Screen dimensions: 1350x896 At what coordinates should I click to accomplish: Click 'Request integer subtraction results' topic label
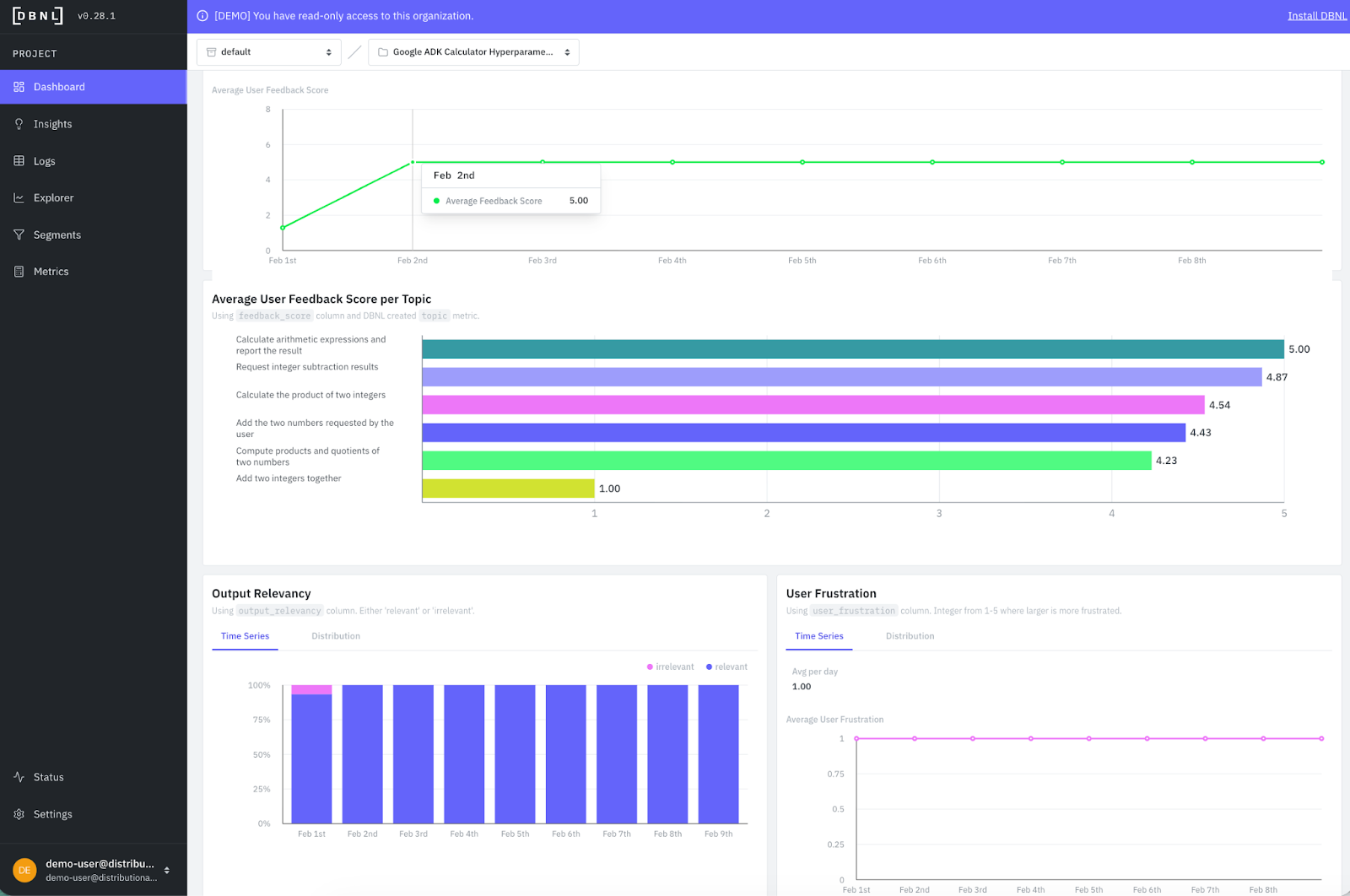pyautogui.click(x=307, y=367)
